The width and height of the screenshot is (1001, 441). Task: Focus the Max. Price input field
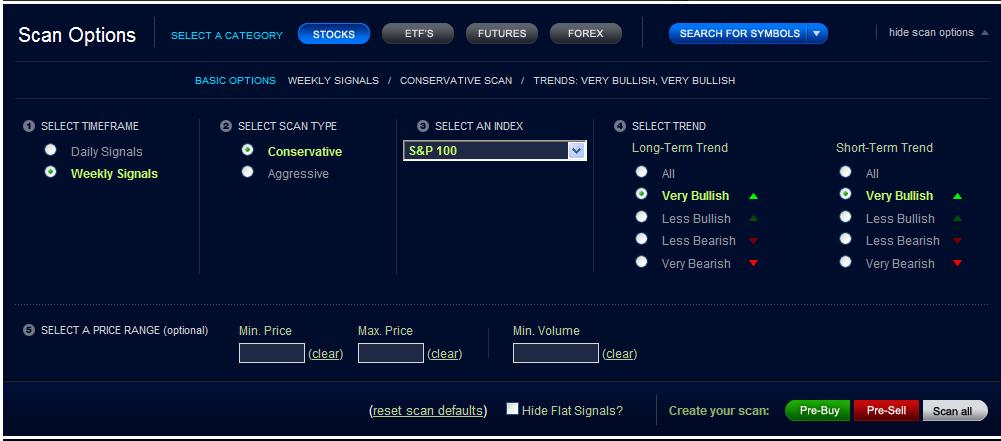391,353
